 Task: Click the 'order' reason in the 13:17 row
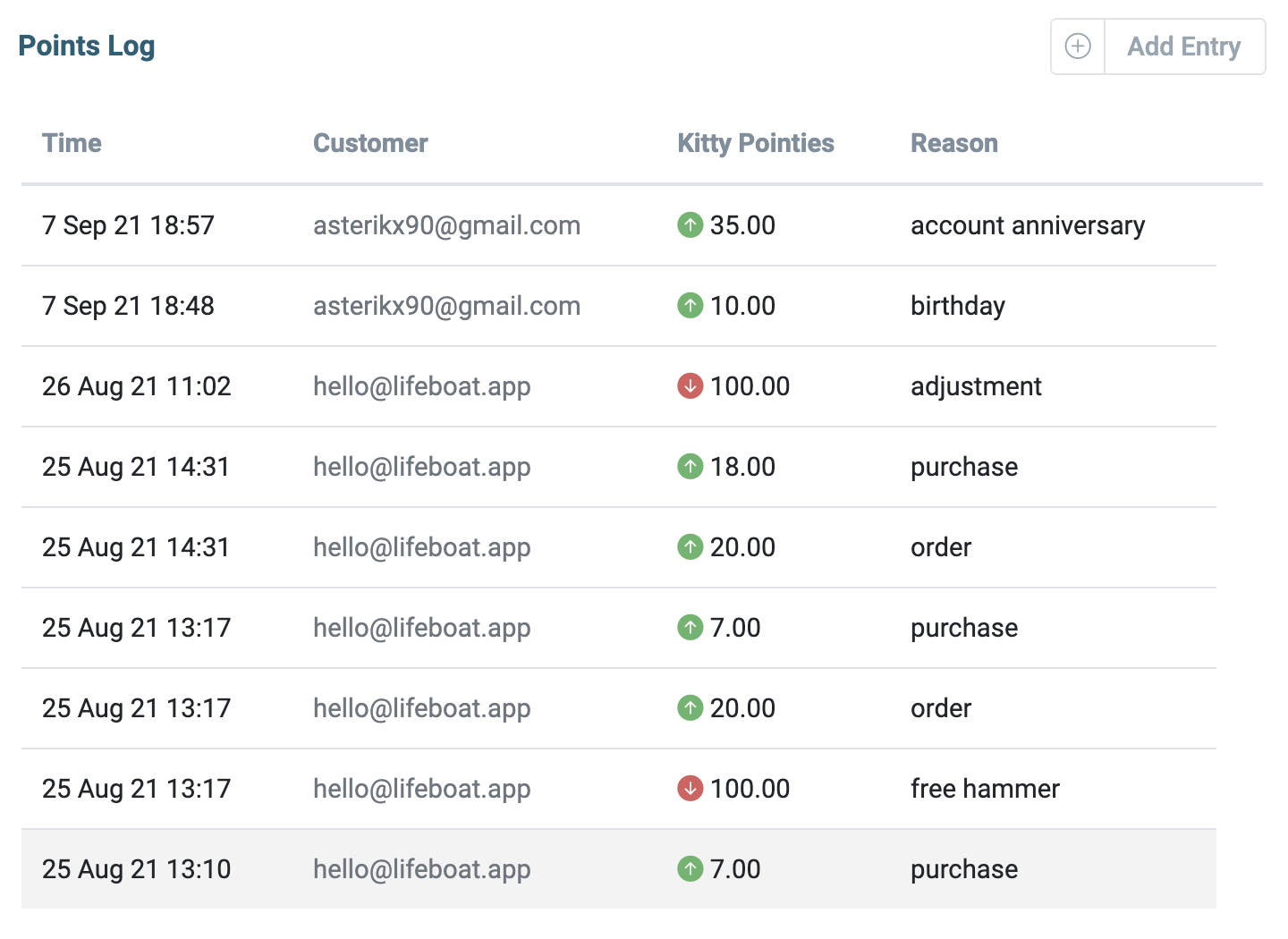[x=941, y=708]
